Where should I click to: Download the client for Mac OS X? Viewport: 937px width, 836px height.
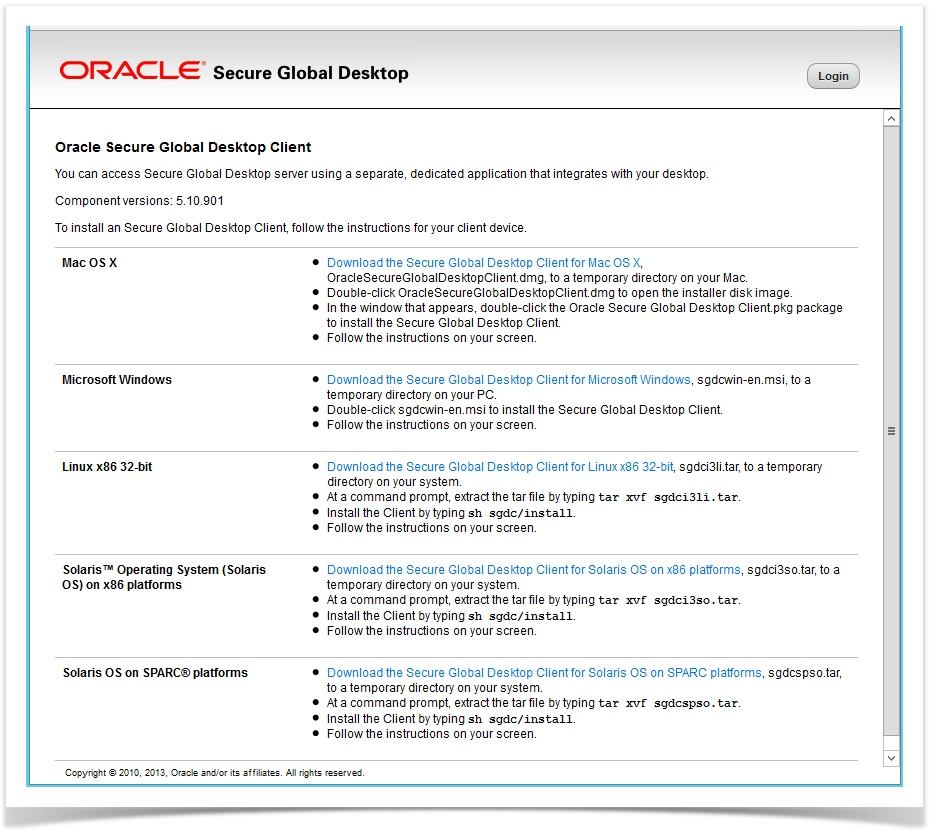[483, 263]
